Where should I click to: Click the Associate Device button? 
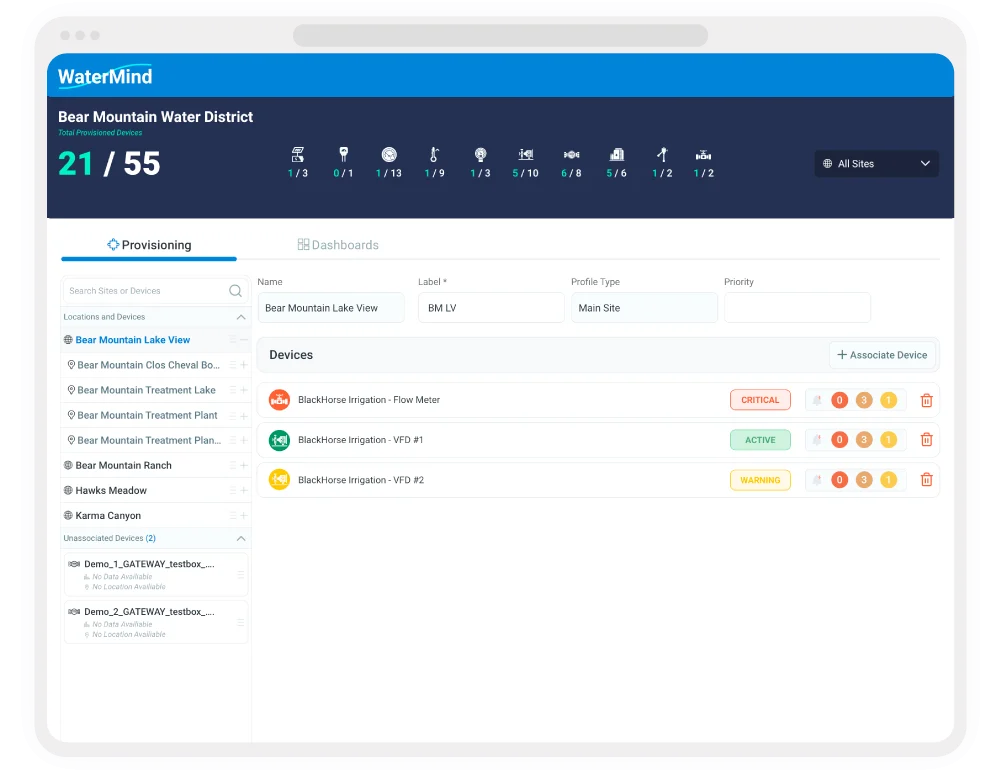pyautogui.click(x=882, y=355)
